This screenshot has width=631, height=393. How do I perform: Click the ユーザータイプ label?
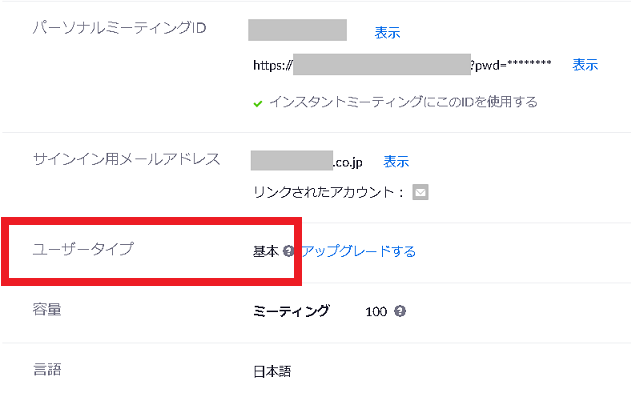point(83,249)
